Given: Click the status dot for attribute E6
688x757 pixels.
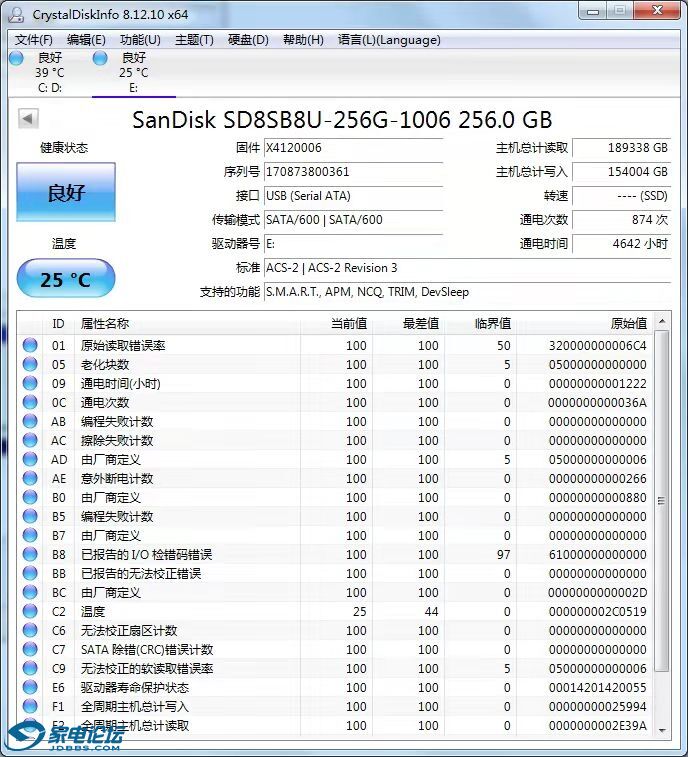Looking at the screenshot, I should (x=30, y=687).
